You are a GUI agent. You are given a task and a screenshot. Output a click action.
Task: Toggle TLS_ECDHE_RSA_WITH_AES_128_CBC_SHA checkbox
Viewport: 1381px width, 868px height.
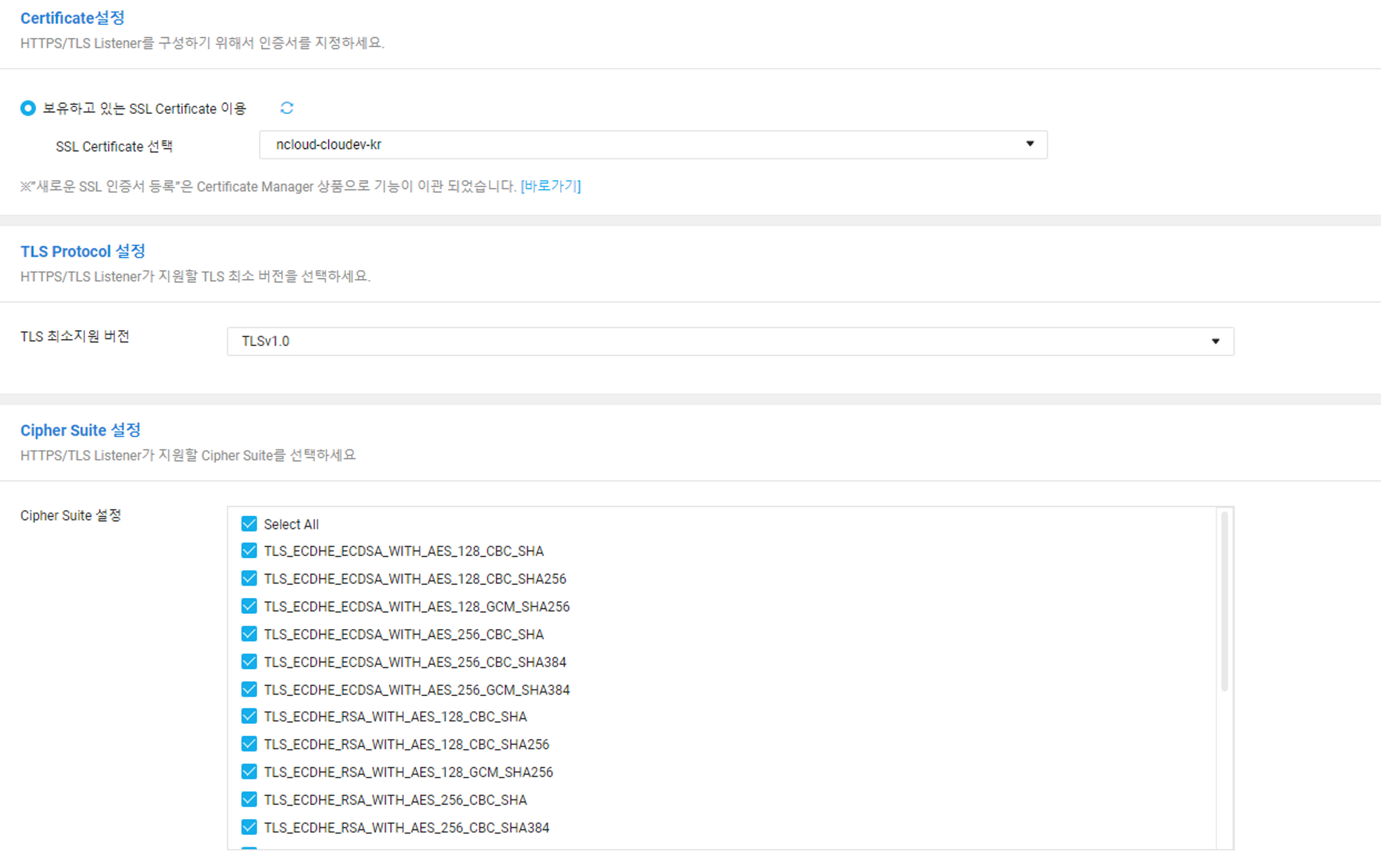click(x=249, y=717)
